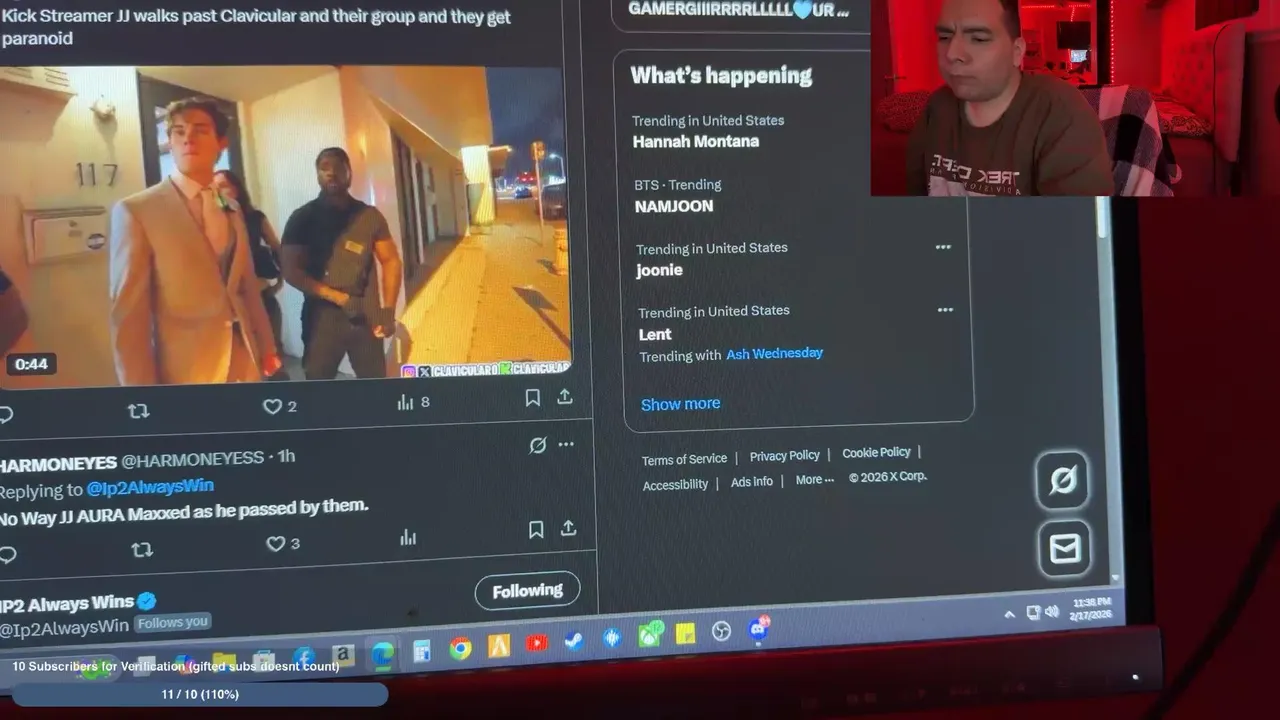Screen dimensions: 1280x720
Task: Open more options on HARMONEYES reply
Action: [x=566, y=444]
